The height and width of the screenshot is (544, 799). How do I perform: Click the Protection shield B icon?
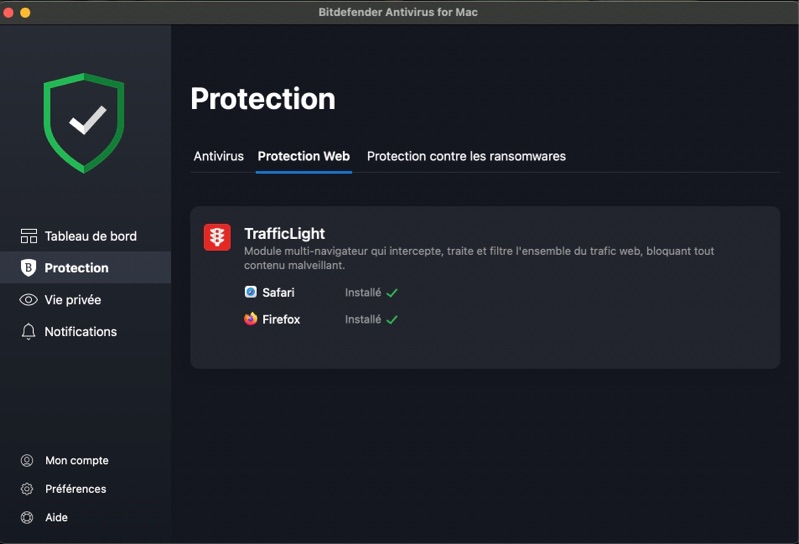click(28, 268)
